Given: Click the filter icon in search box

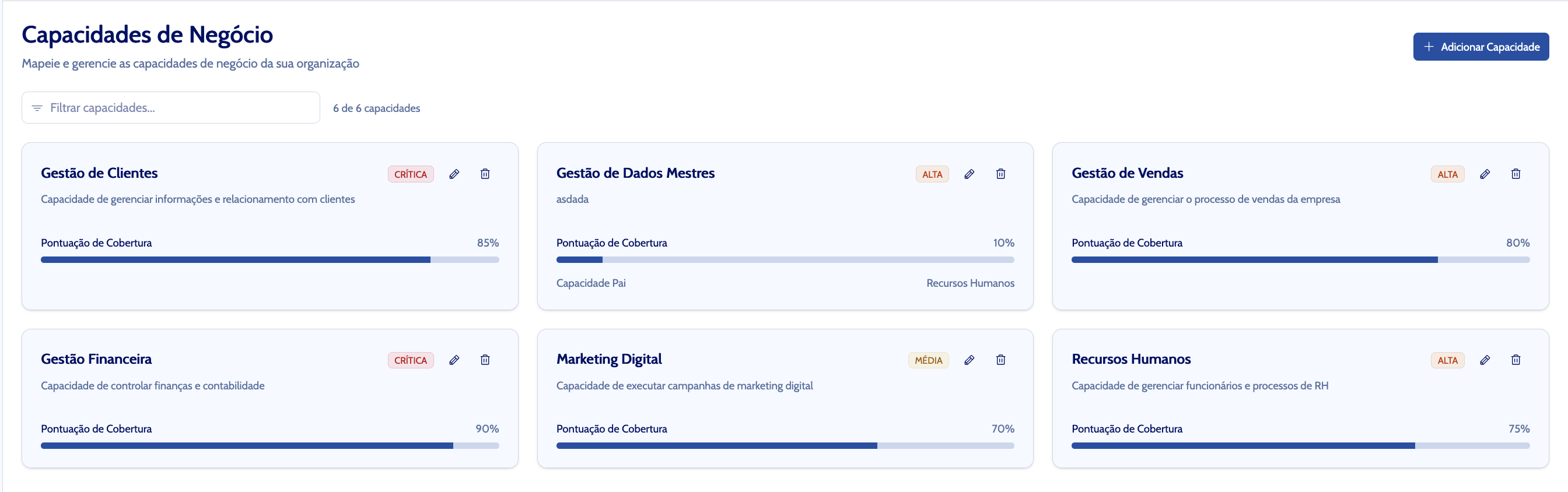Looking at the screenshot, I should (37, 108).
